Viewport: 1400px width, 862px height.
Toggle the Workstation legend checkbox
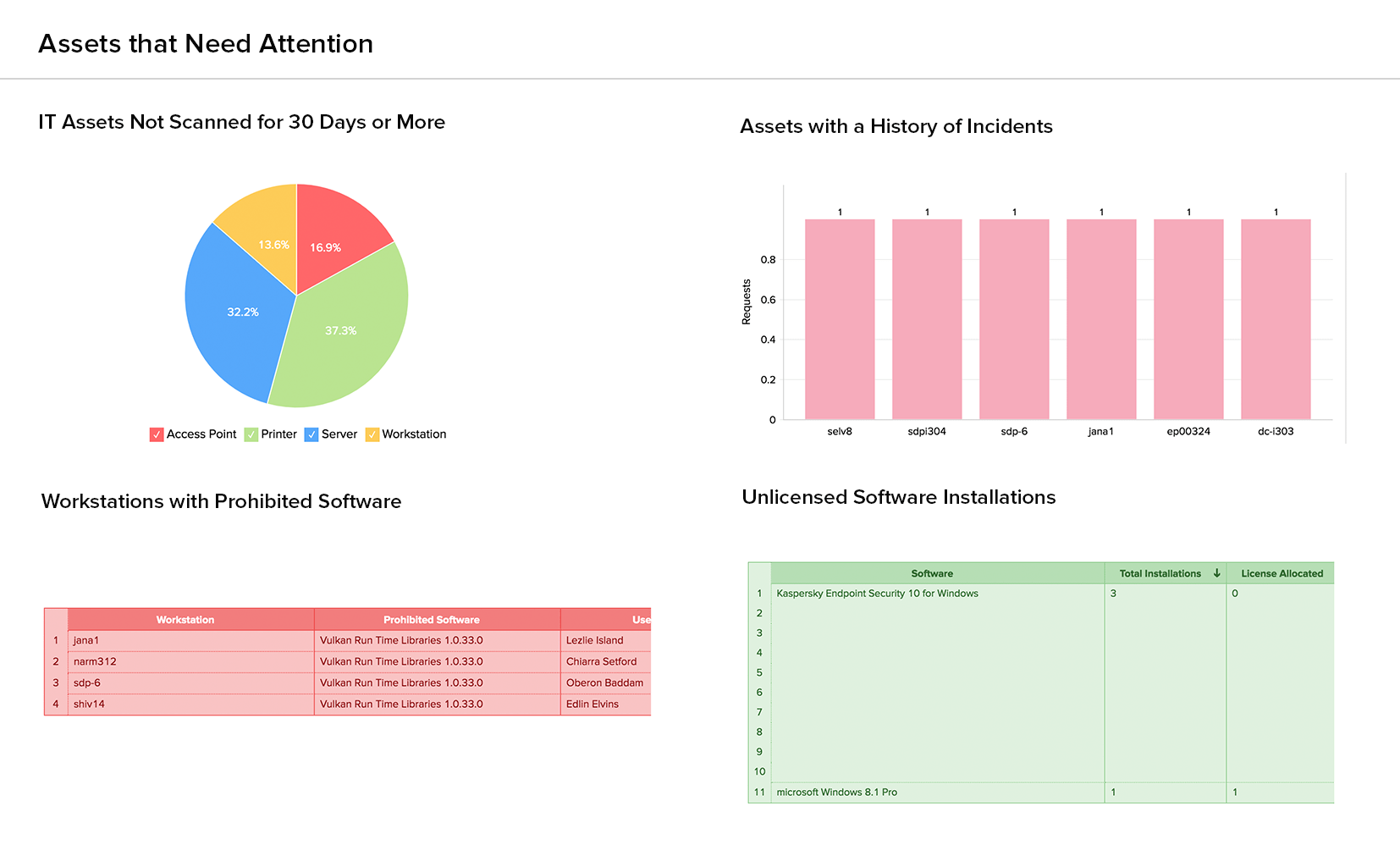coord(372,434)
